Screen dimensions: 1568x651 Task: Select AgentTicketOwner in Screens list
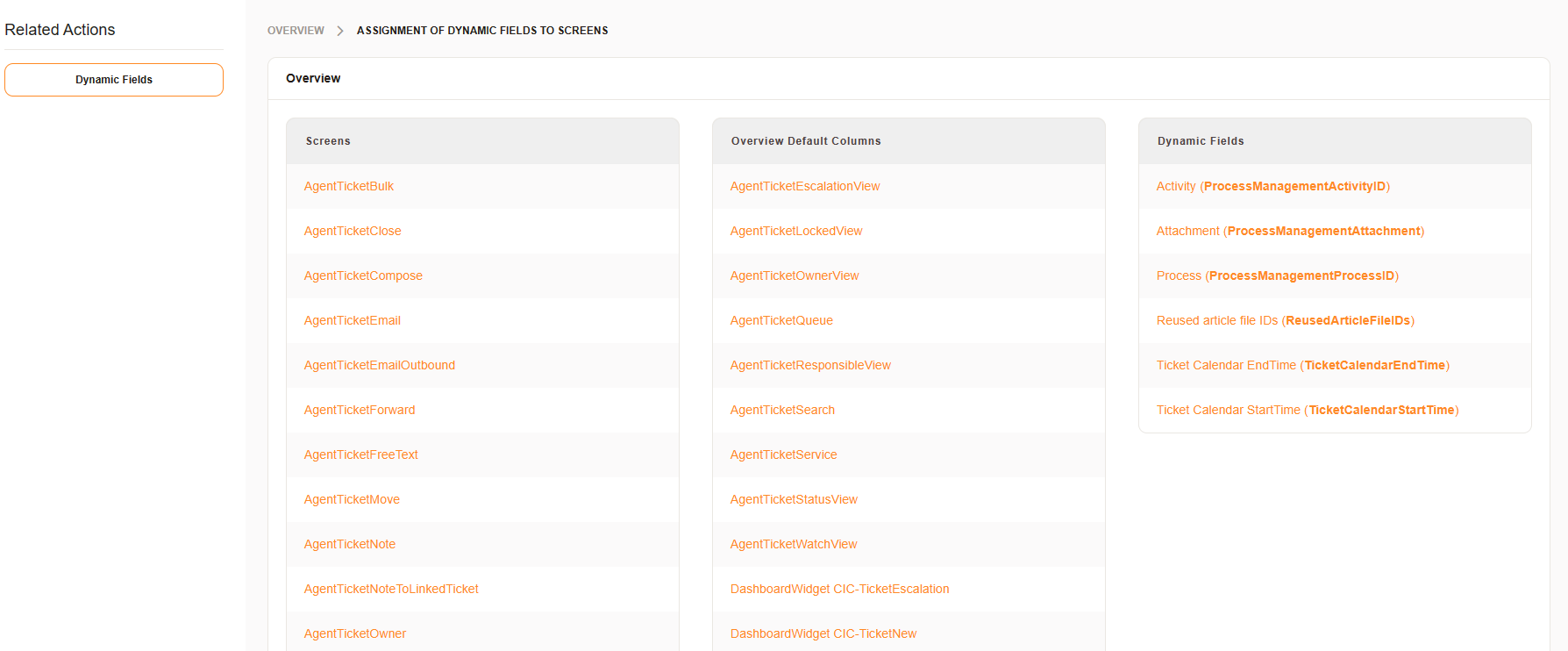(x=355, y=633)
